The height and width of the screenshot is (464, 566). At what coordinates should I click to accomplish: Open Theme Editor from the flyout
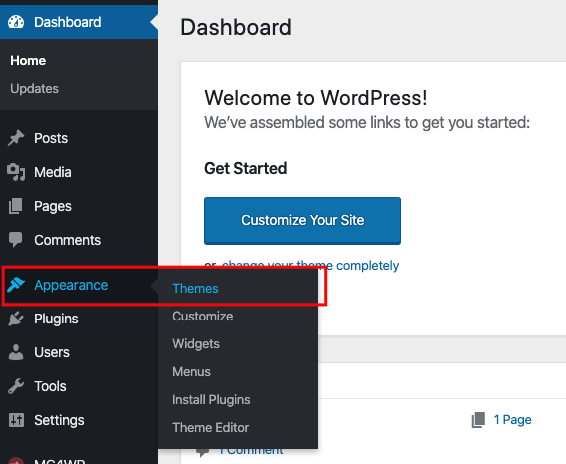click(211, 428)
